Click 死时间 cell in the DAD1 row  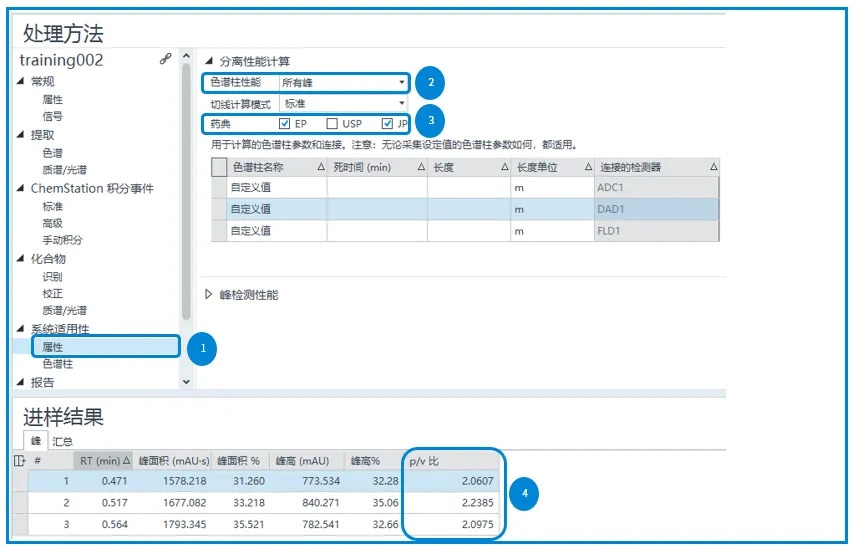click(x=376, y=209)
